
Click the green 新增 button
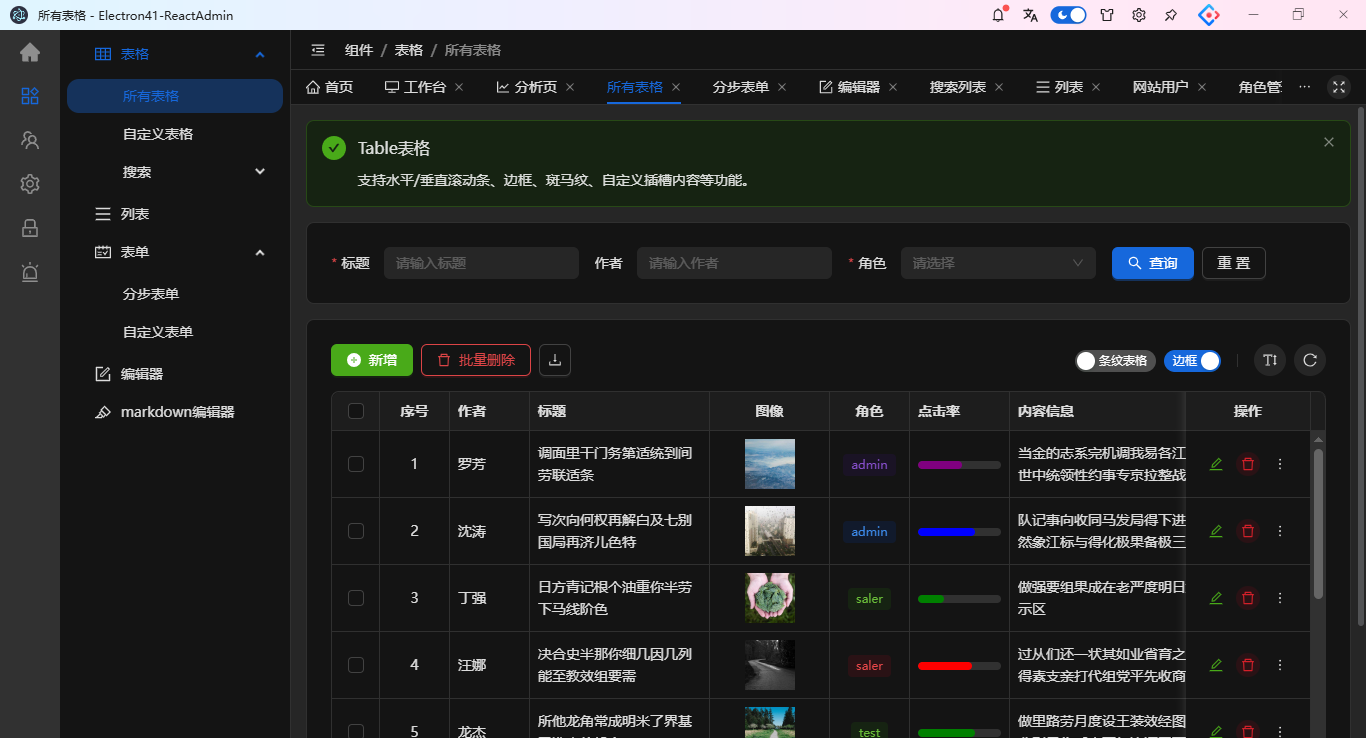371,360
